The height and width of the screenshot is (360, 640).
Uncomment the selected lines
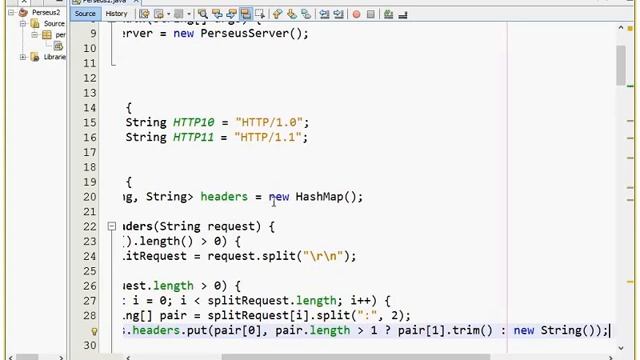[403, 14]
